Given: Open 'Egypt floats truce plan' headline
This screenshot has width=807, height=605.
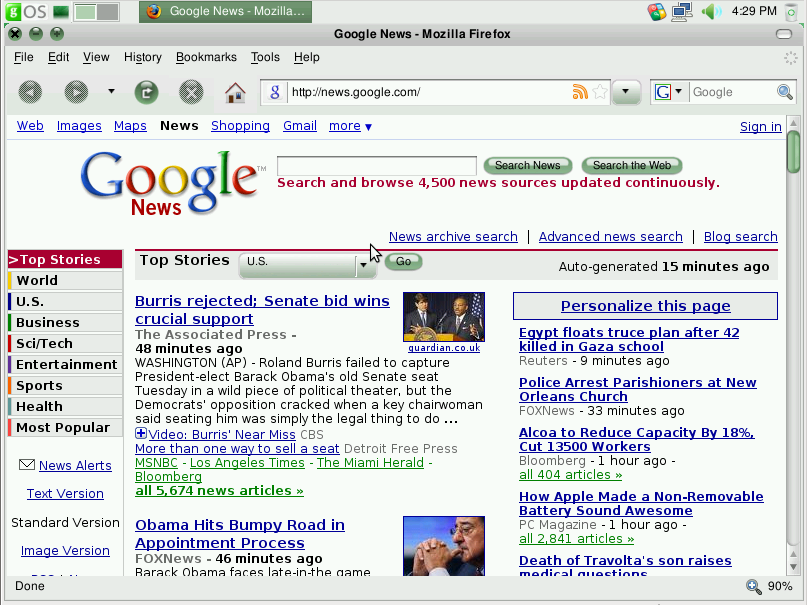Looking at the screenshot, I should pos(629,340).
